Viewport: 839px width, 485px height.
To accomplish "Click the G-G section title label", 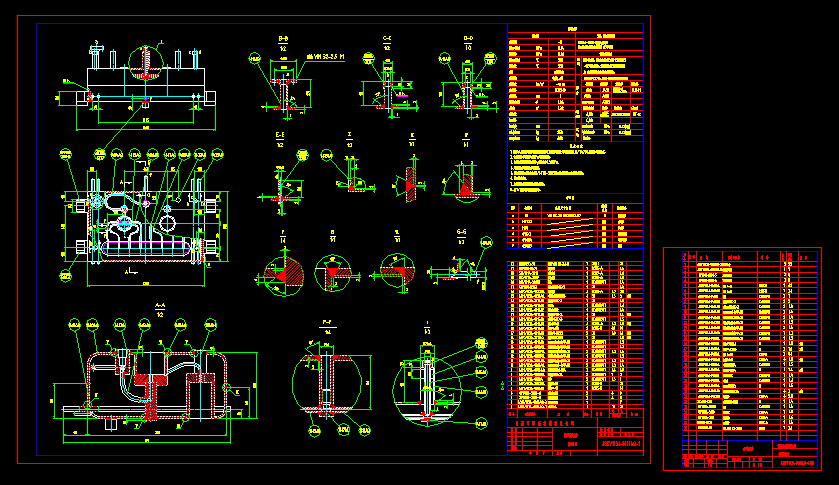I will pos(461,234).
